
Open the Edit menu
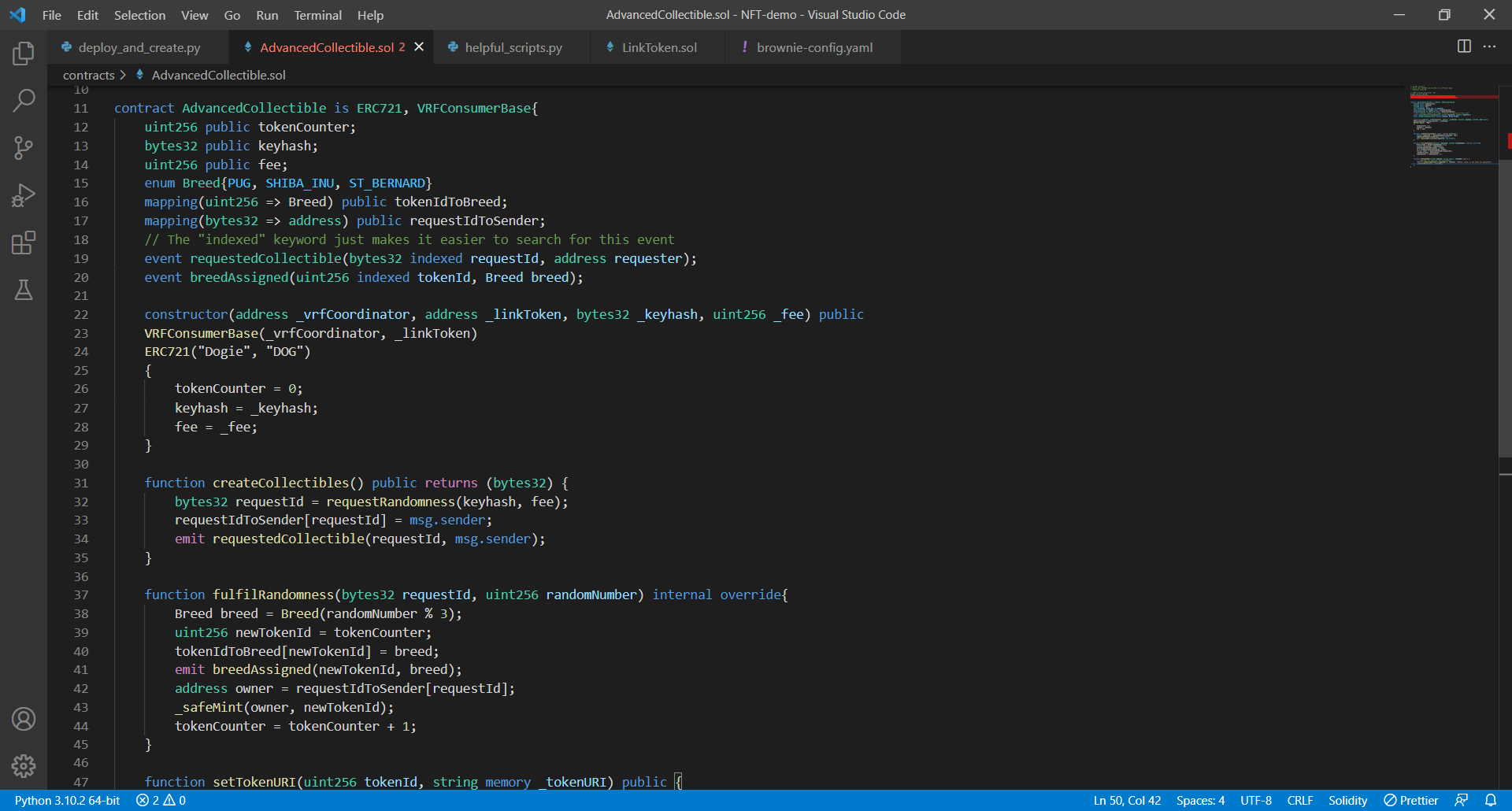point(87,15)
